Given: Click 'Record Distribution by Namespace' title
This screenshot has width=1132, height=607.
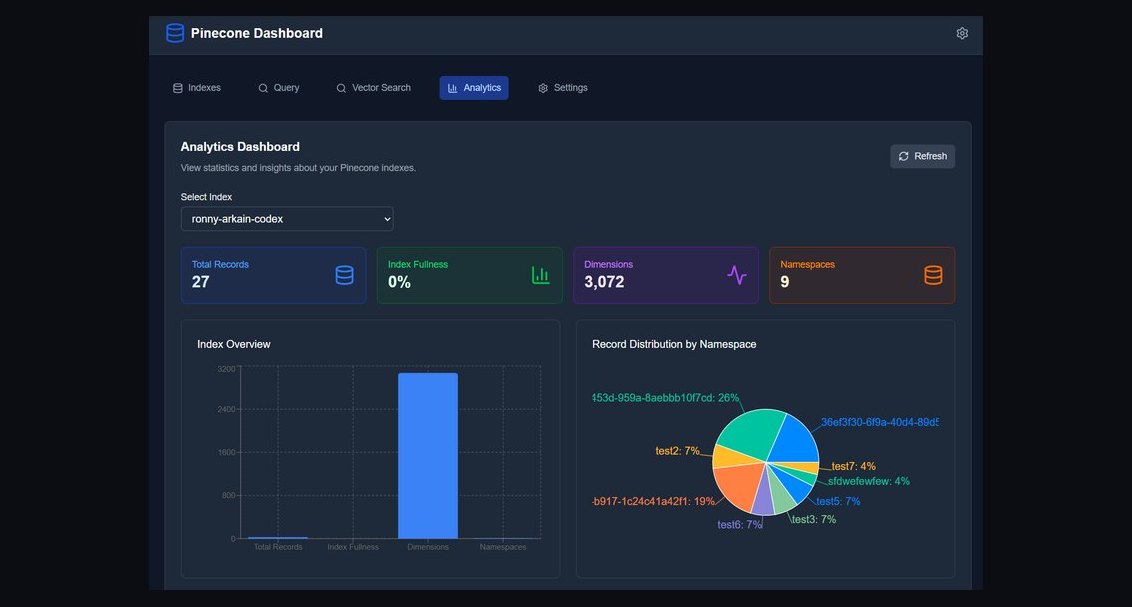Looking at the screenshot, I should pos(674,344).
